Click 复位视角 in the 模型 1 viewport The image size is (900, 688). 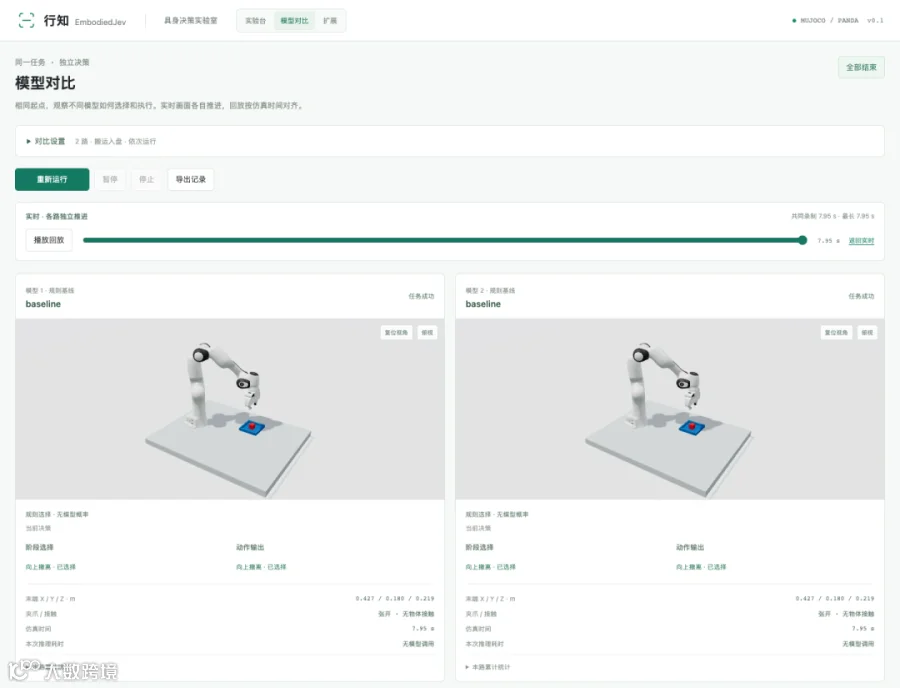(x=396, y=333)
